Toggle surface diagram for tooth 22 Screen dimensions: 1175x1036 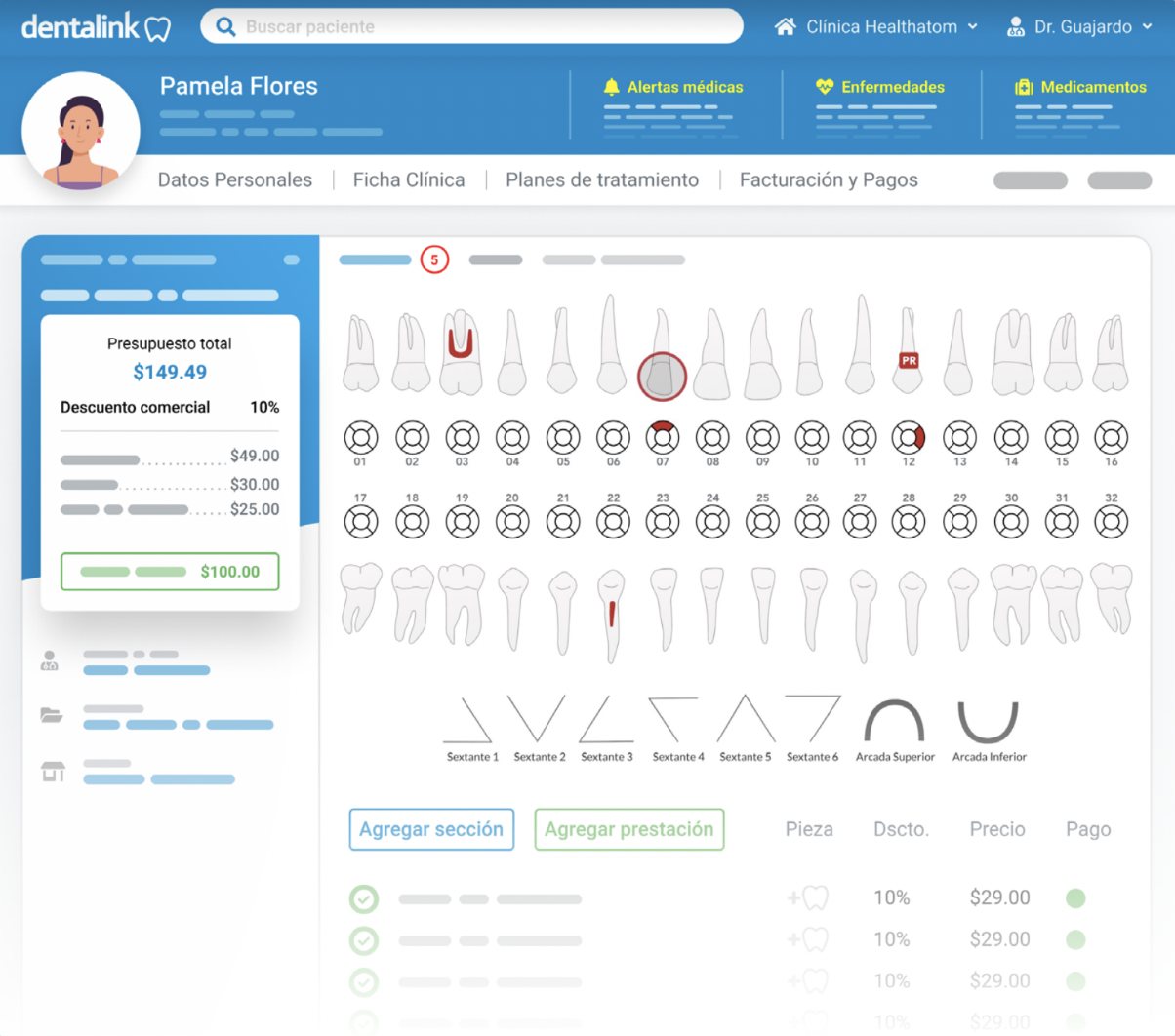click(613, 522)
